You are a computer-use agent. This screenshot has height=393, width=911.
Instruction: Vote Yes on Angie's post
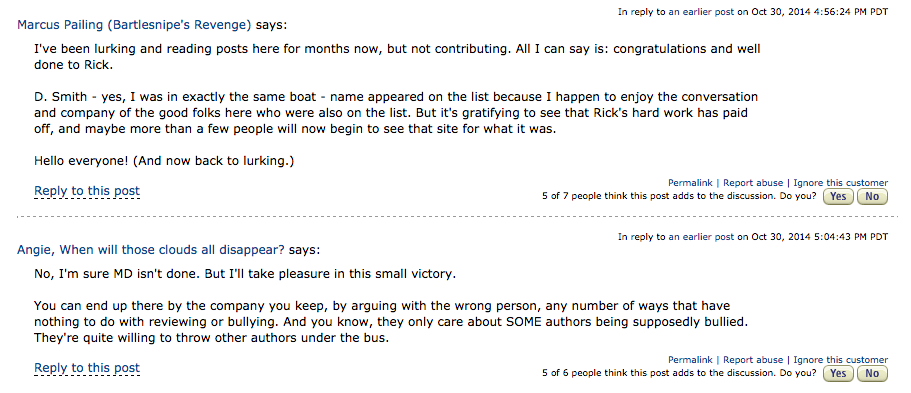[x=838, y=374]
